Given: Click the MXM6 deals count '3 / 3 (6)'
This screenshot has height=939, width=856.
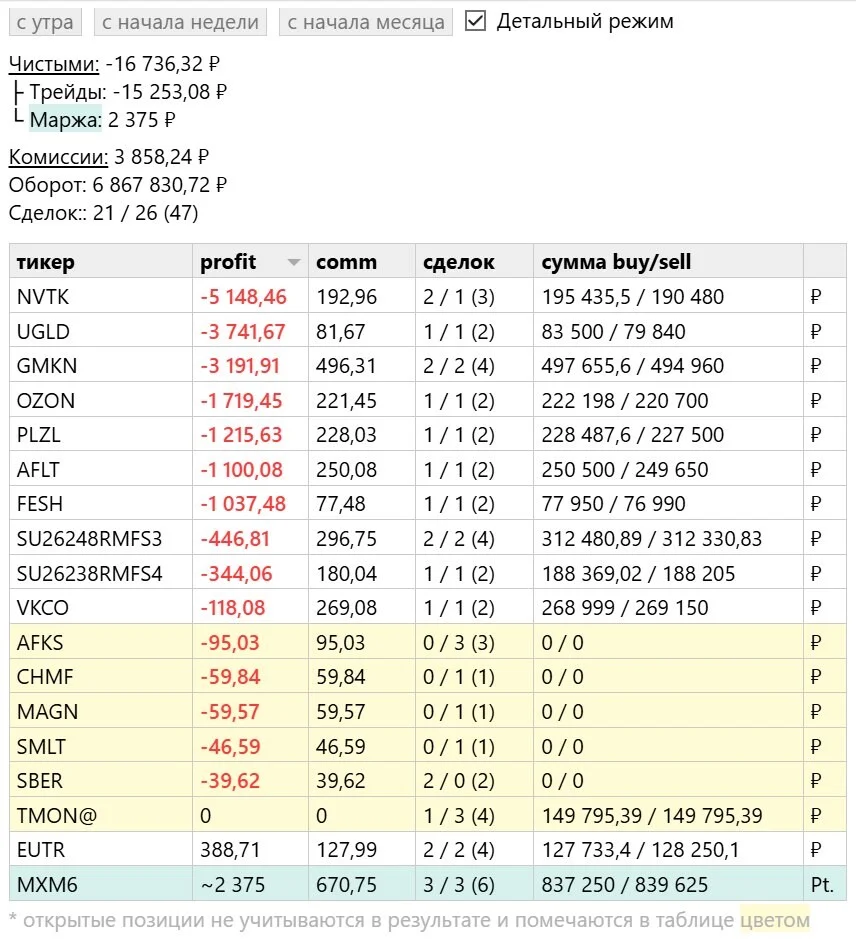Looking at the screenshot, I should (459, 884).
